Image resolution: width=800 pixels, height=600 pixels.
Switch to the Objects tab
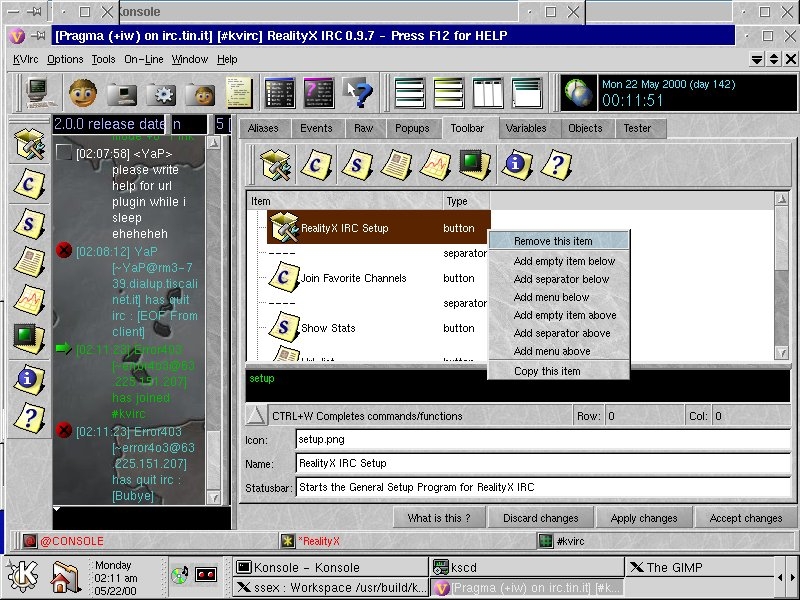click(x=585, y=129)
